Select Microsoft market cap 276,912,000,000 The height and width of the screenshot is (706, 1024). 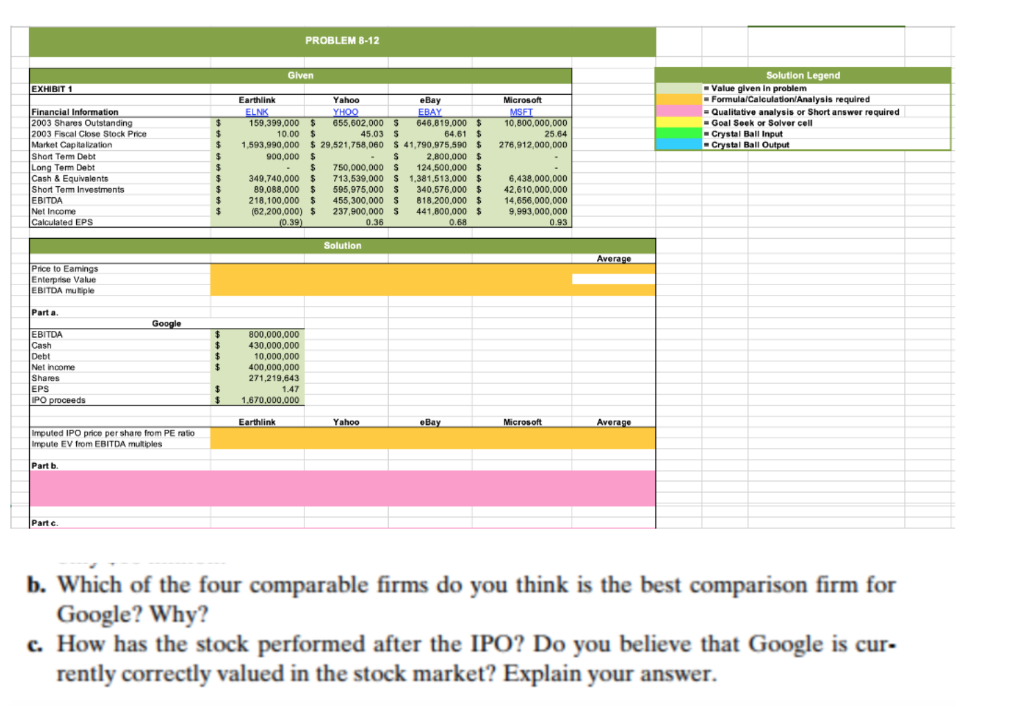tap(534, 145)
